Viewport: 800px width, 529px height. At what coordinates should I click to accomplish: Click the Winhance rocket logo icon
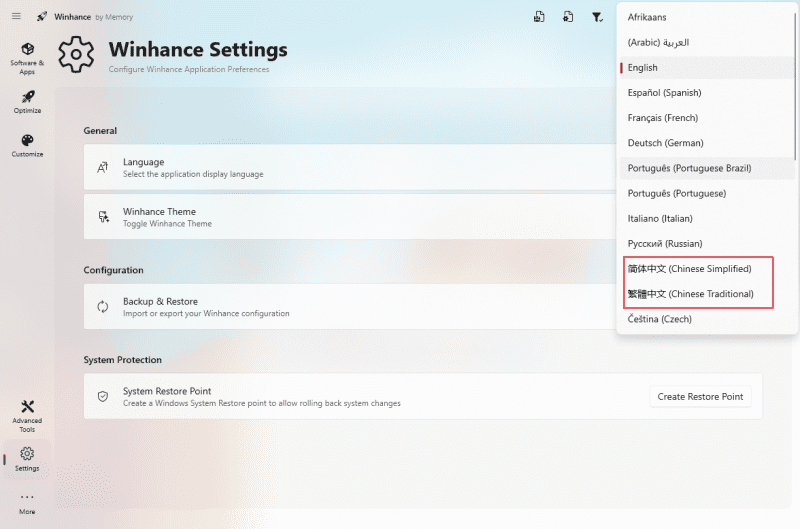pos(42,16)
